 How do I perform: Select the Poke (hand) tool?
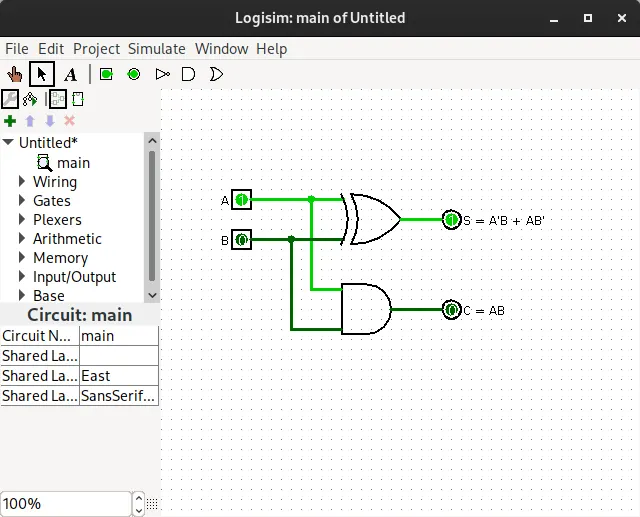pyautogui.click(x=15, y=74)
